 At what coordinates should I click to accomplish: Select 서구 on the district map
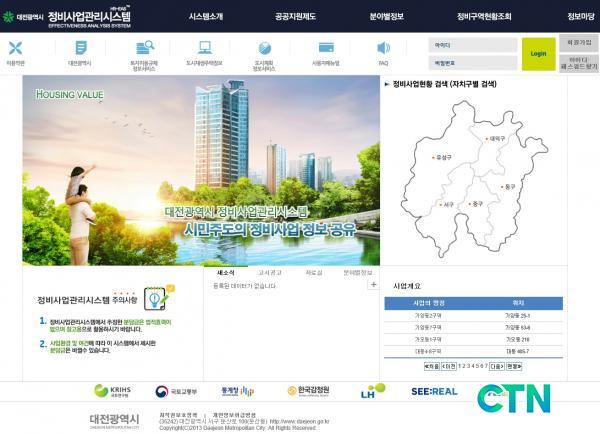click(x=447, y=205)
